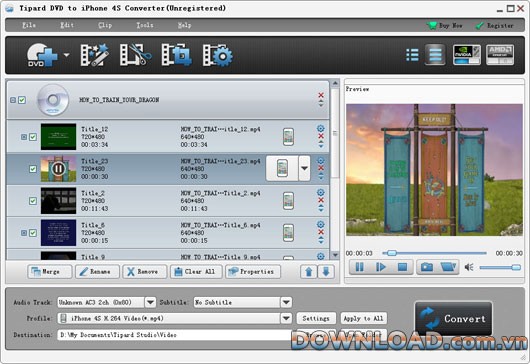The image size is (530, 364).
Task: Stop the preview playback
Action: (x=403, y=267)
